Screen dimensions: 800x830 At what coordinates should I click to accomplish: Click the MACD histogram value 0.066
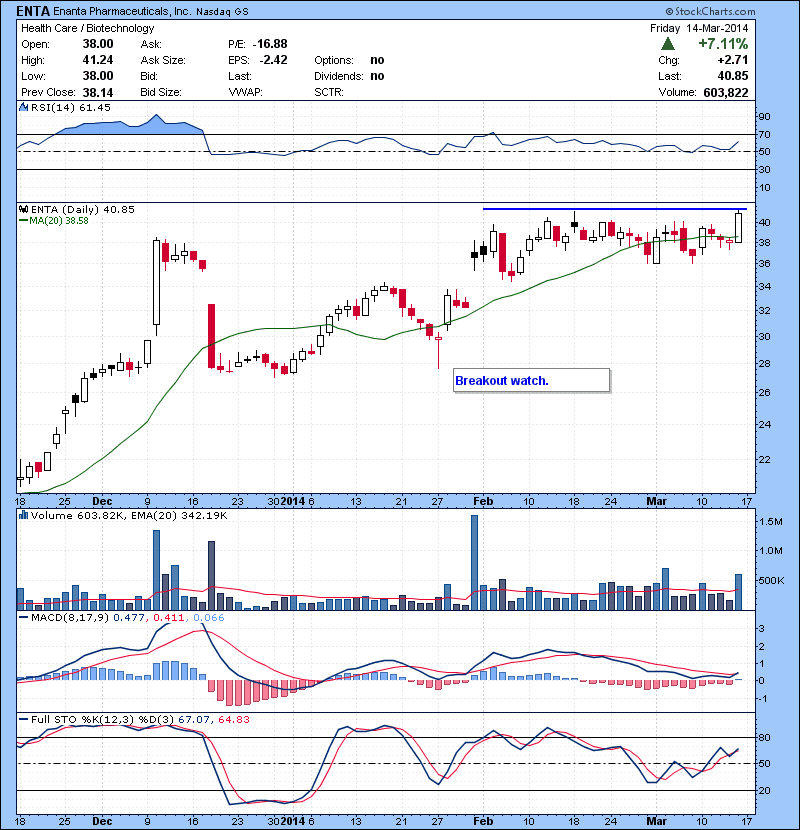coord(209,618)
